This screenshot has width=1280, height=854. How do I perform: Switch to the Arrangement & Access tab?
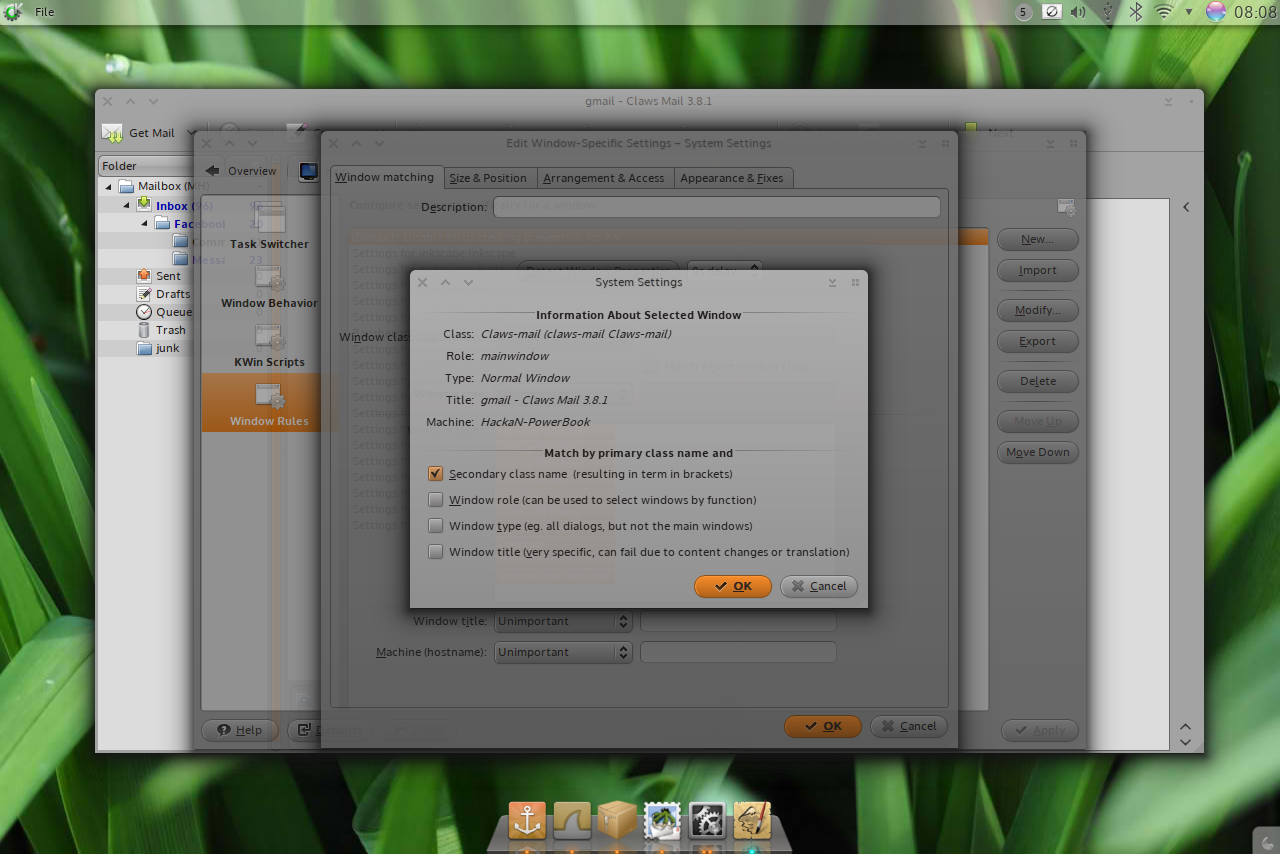[604, 178]
